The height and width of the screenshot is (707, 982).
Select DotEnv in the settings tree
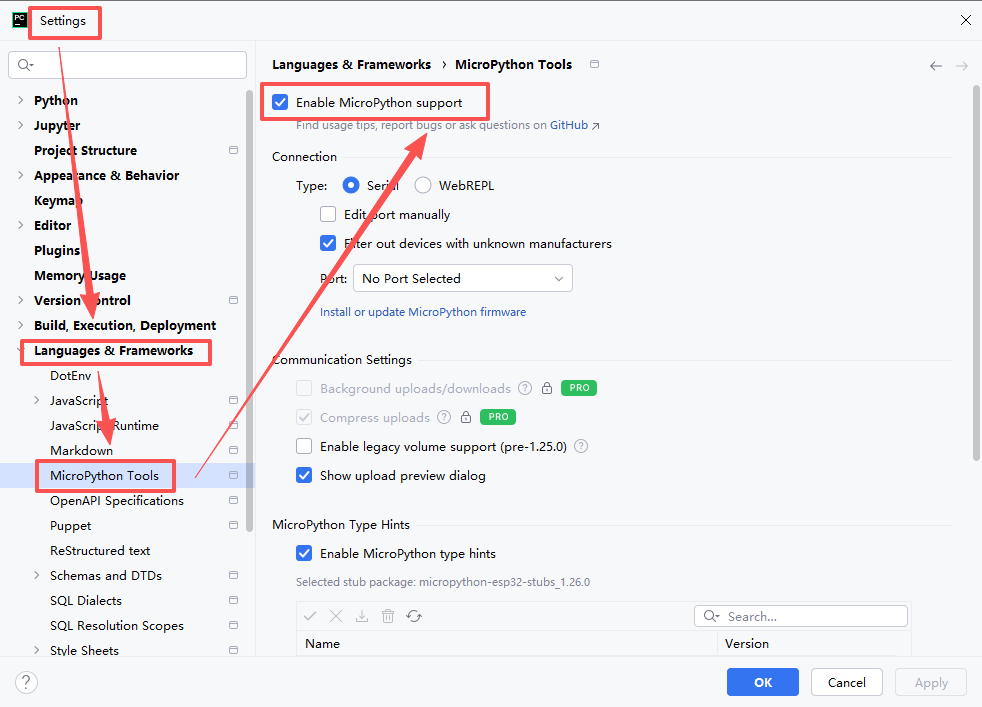point(71,376)
